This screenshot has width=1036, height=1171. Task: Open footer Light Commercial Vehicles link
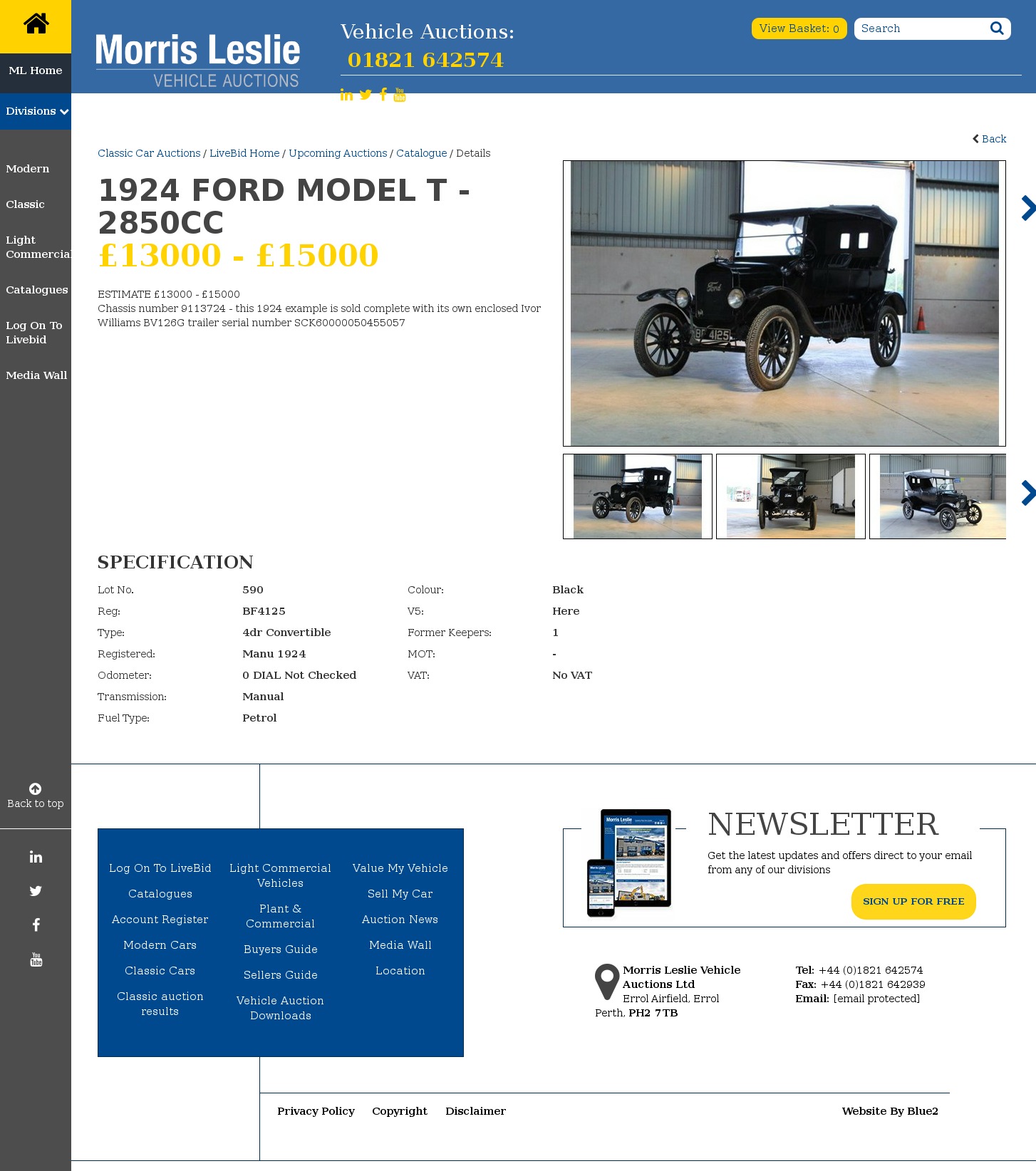point(281,875)
